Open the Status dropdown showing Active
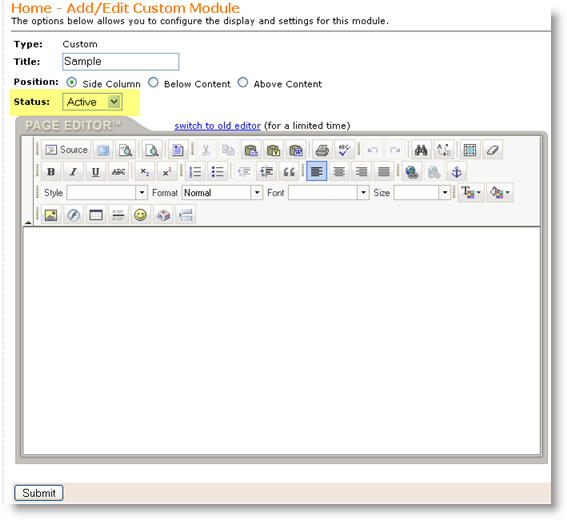The image size is (567, 520). coord(92,102)
